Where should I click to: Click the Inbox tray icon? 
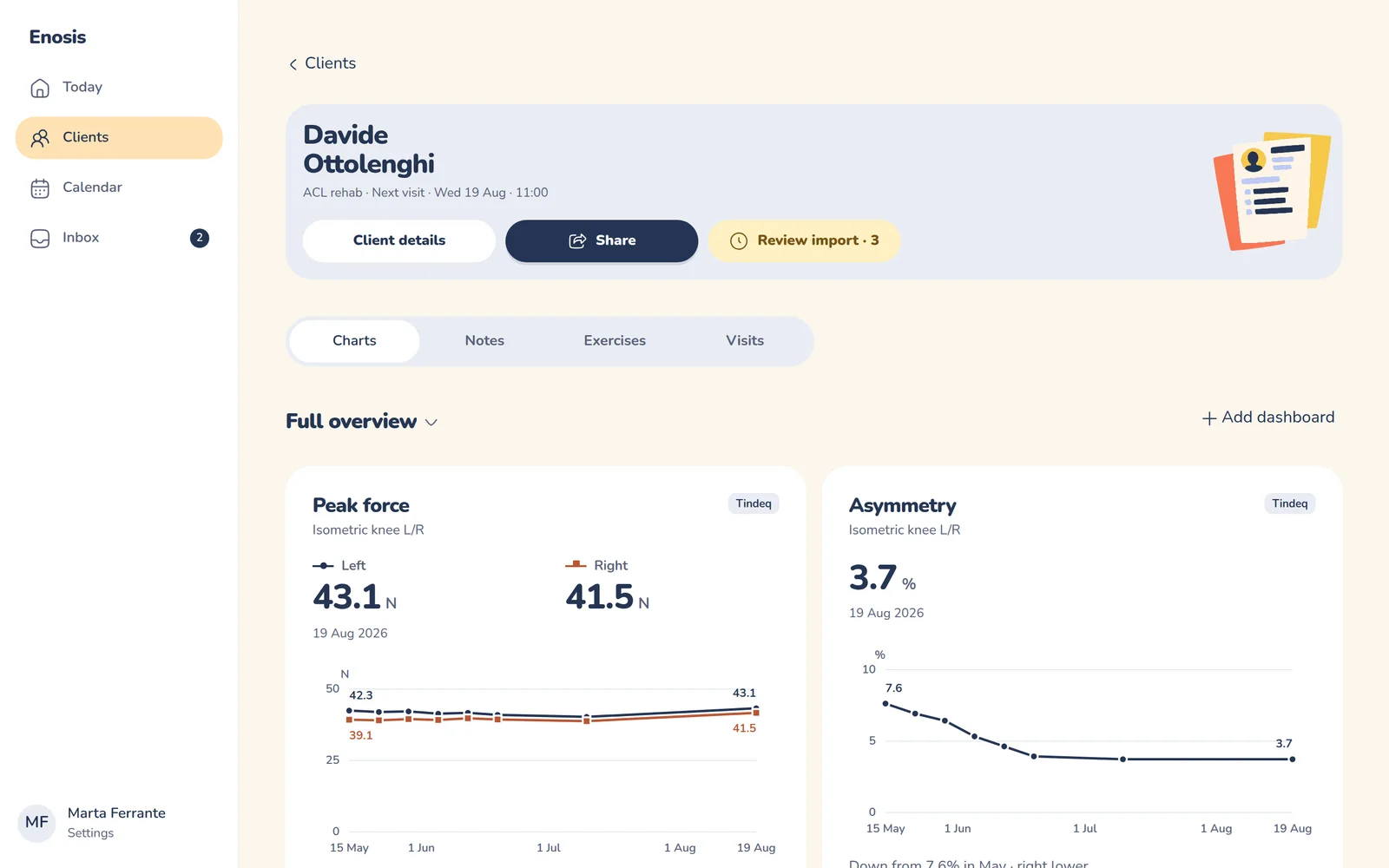(x=40, y=239)
